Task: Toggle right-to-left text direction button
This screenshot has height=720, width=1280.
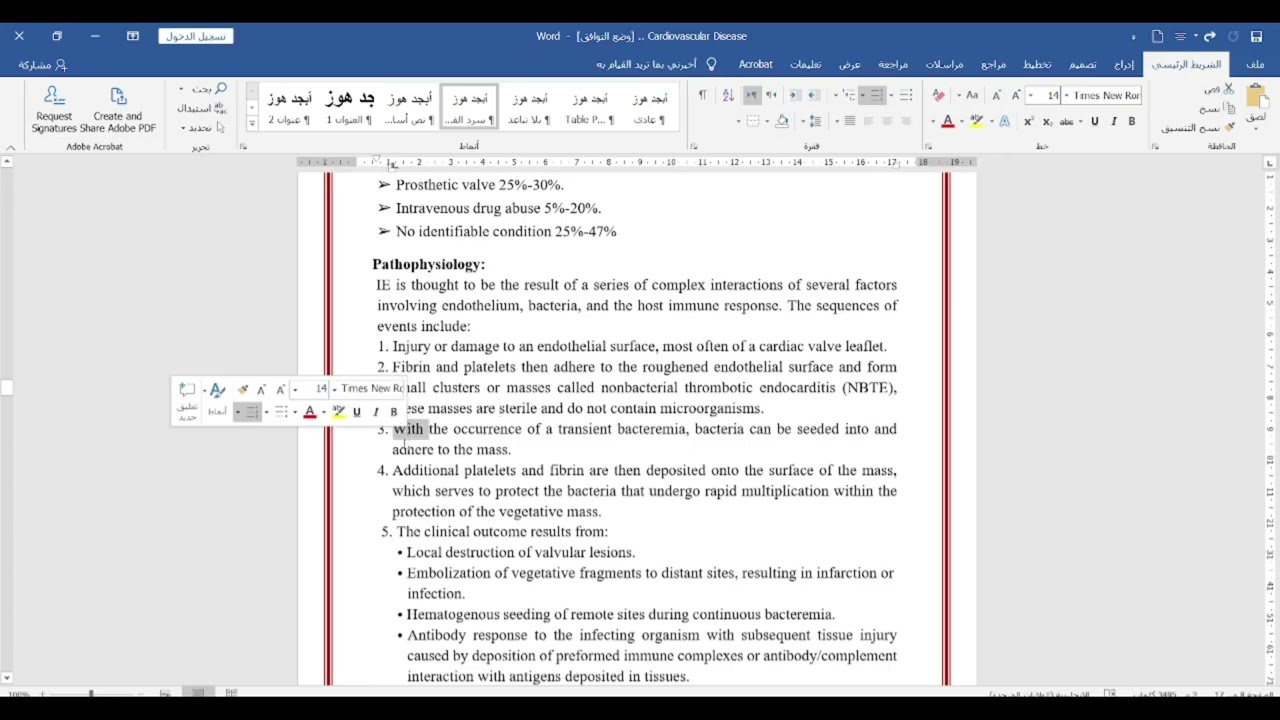Action: pyautogui.click(x=771, y=95)
